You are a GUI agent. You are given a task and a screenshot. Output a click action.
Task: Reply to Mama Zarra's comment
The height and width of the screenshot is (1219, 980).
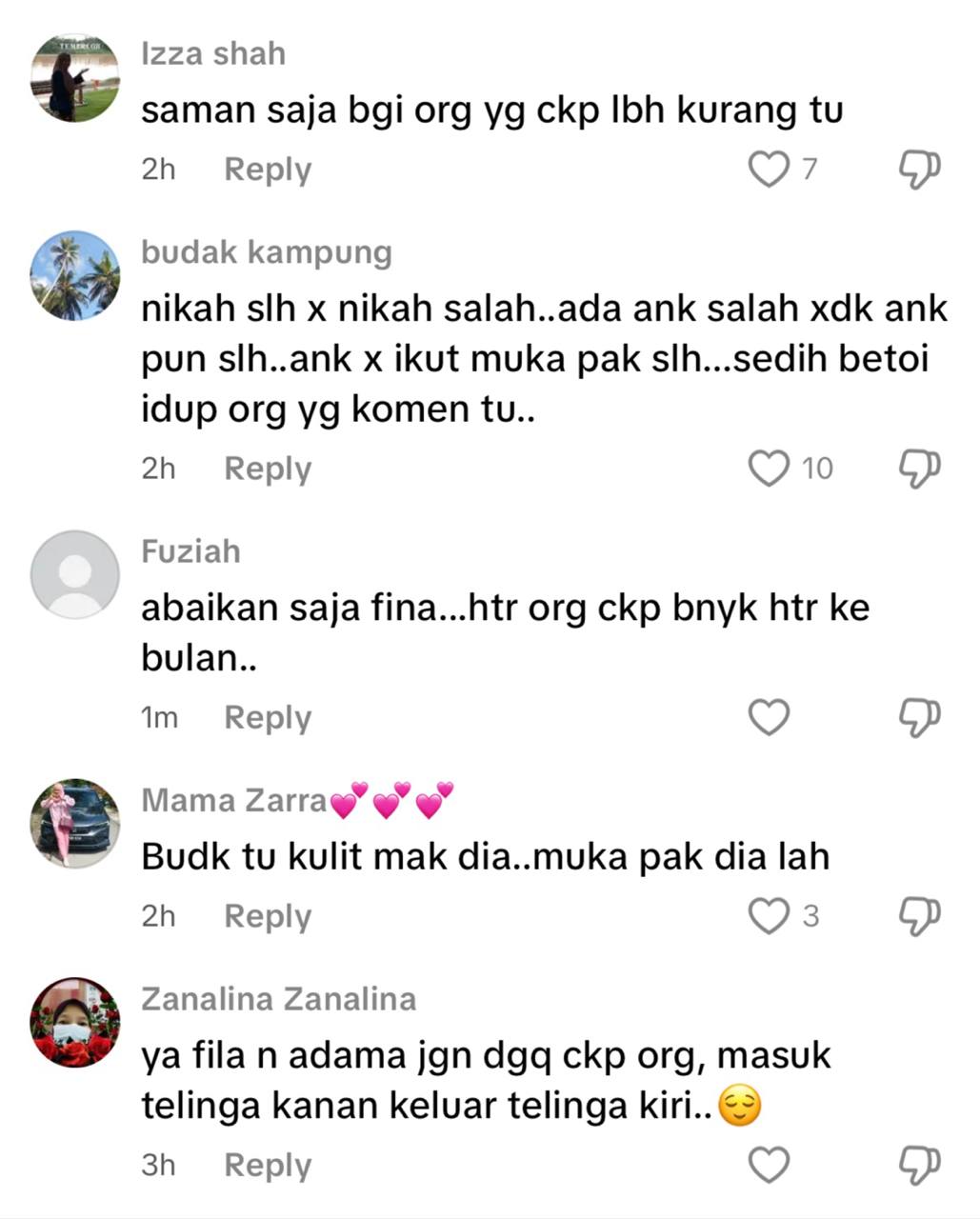(x=268, y=917)
